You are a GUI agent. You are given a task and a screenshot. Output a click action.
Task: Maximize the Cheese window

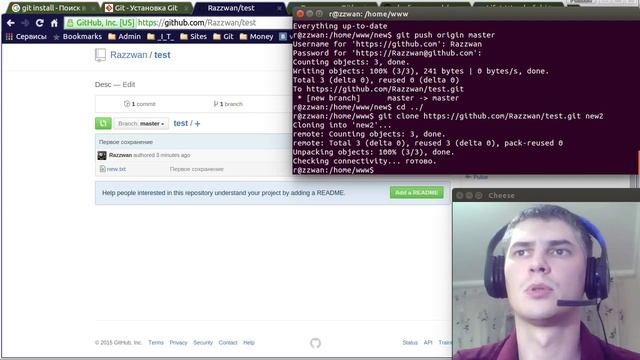478,196
